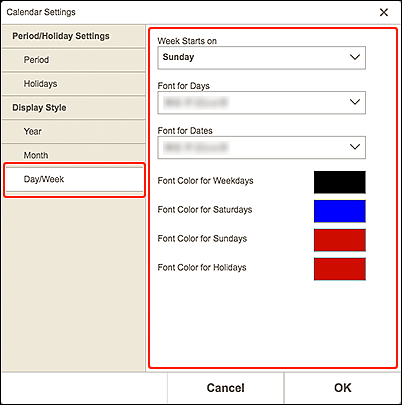Image resolution: width=402 pixels, height=405 pixels.
Task: Select the Day/Week settings item
Action: (74, 180)
